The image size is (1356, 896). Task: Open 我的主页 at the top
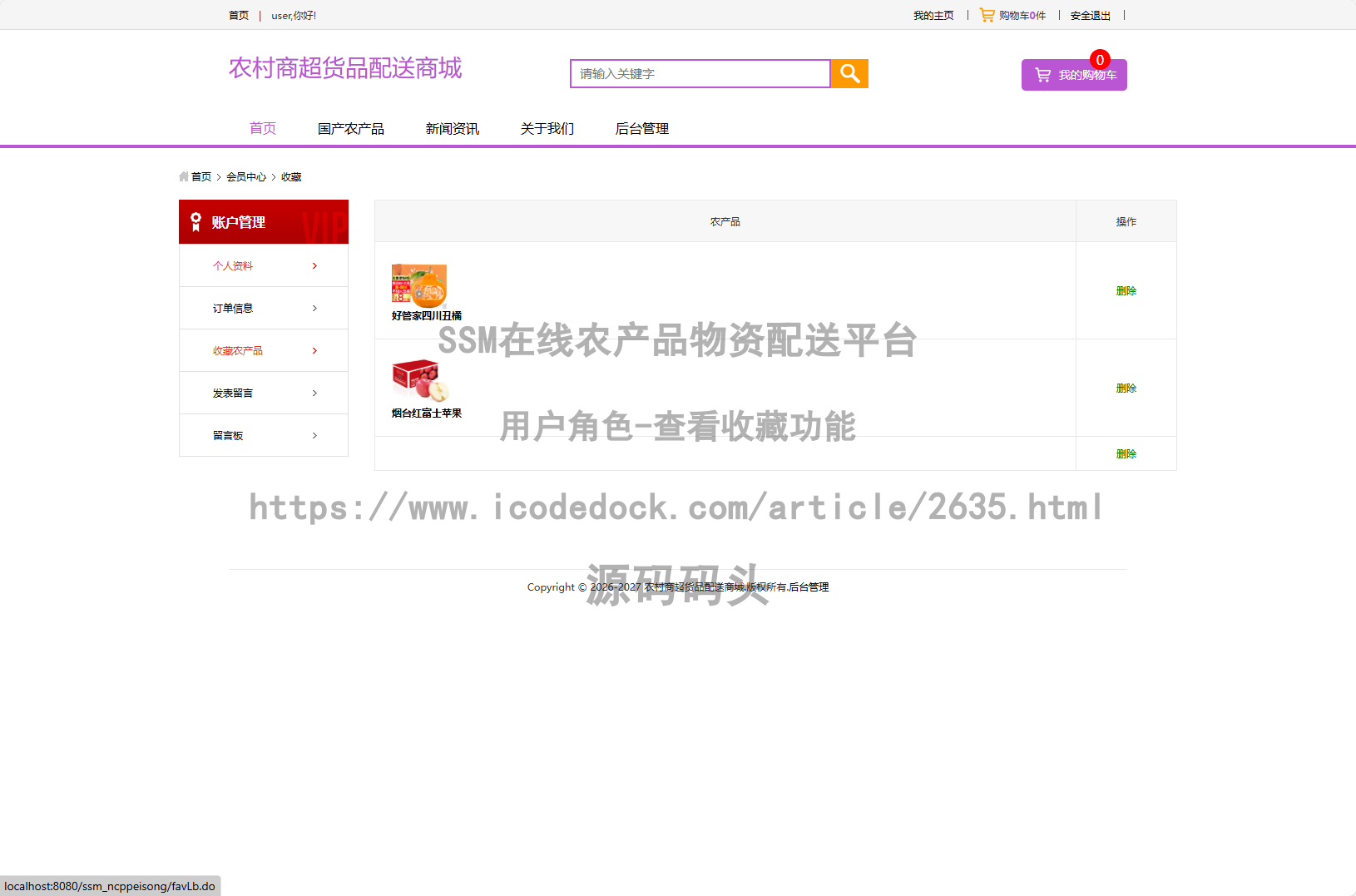[x=933, y=15]
